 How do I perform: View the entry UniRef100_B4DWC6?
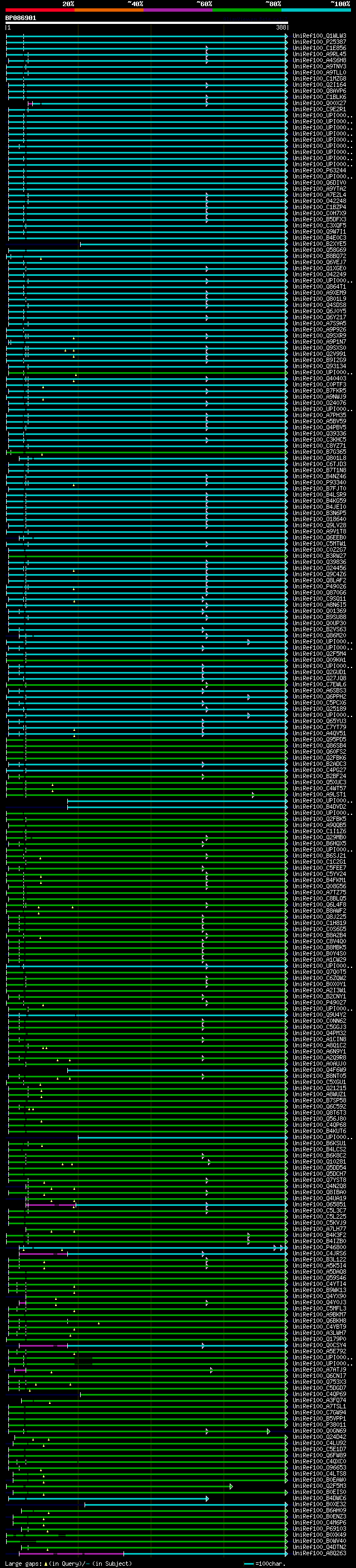coord(319,1498)
